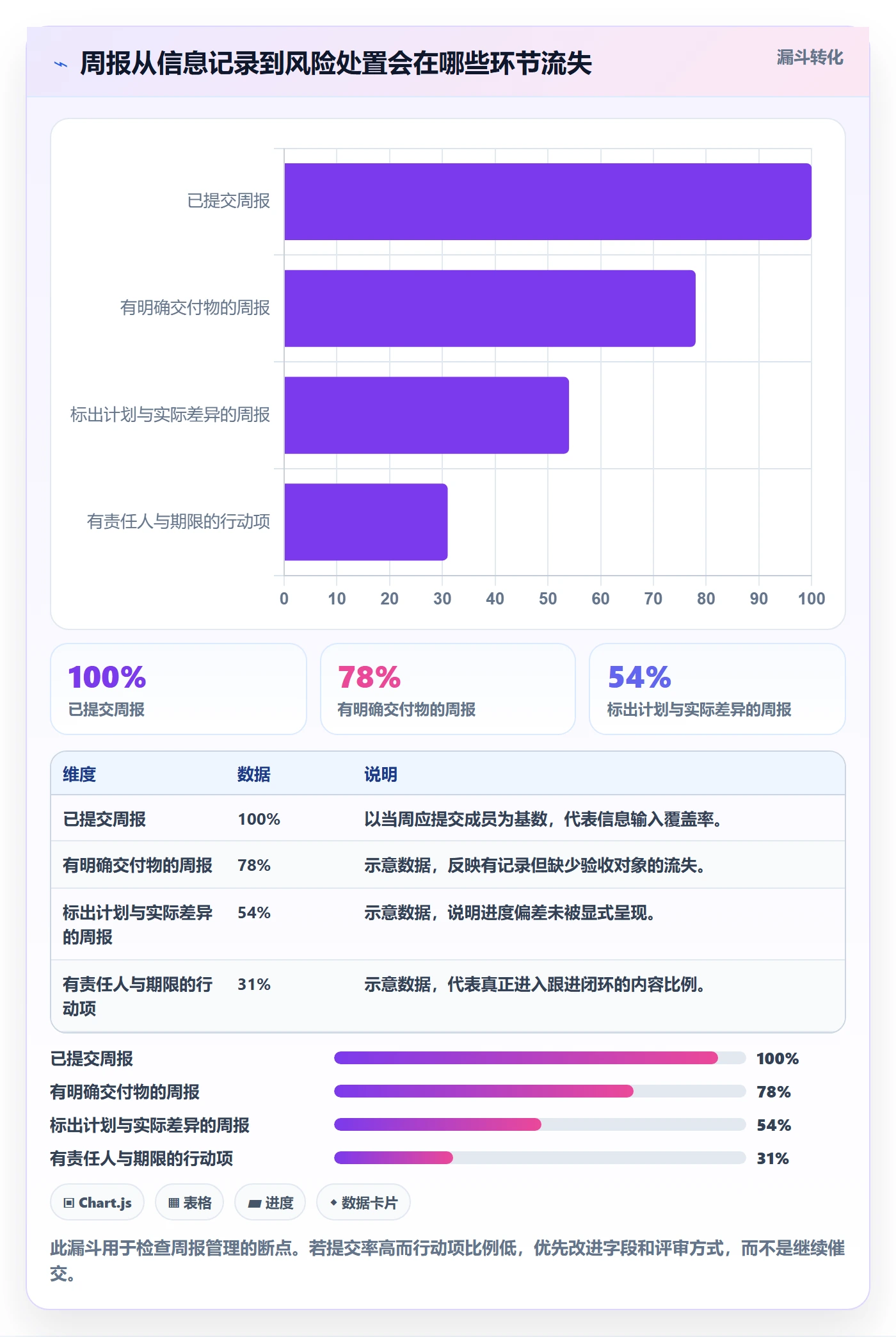Click the x-axis tick label 50
Screen dimensions: 896x1337
tap(548, 599)
